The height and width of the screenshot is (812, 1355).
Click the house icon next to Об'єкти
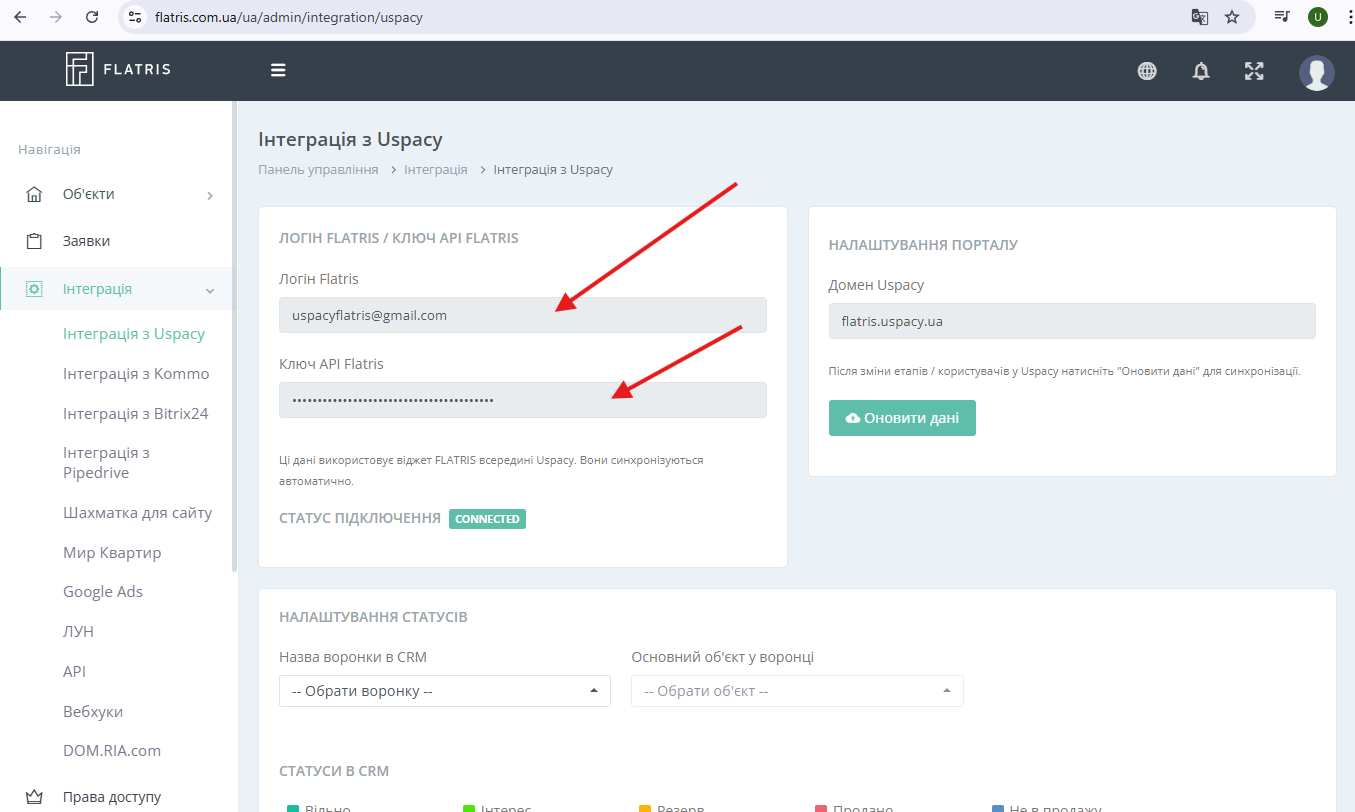click(34, 194)
